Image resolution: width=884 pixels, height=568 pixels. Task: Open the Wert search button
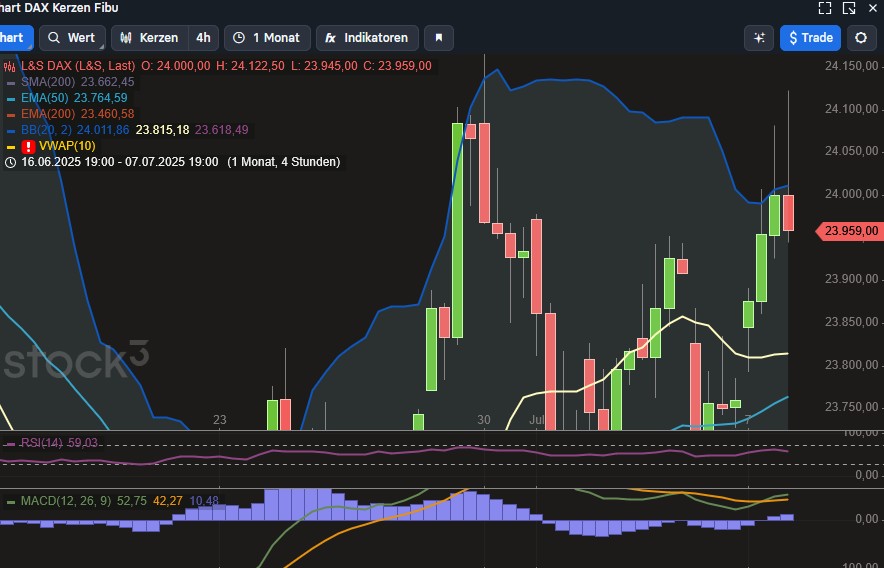(x=72, y=38)
